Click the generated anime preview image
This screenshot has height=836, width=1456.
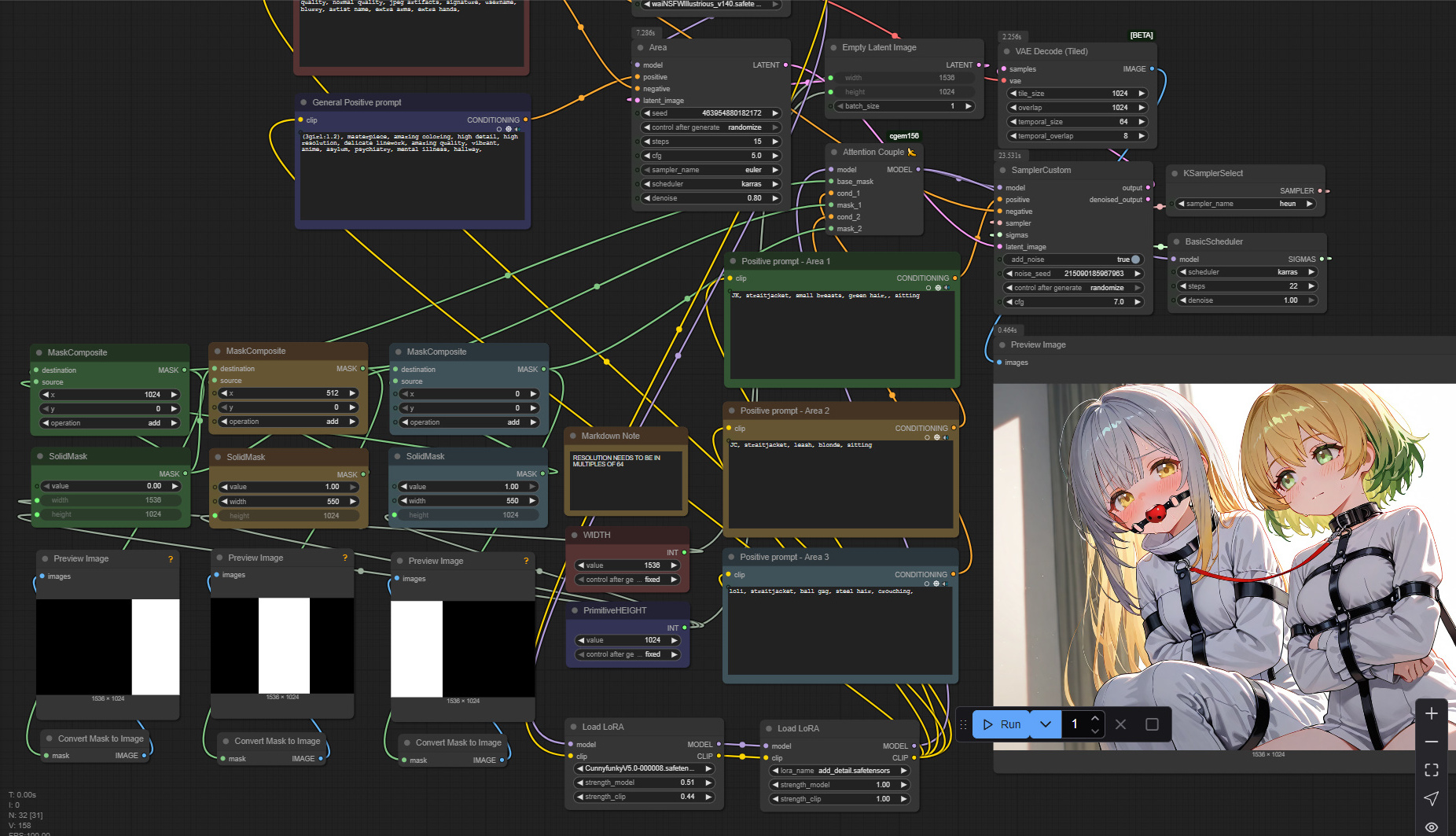click(x=1224, y=566)
